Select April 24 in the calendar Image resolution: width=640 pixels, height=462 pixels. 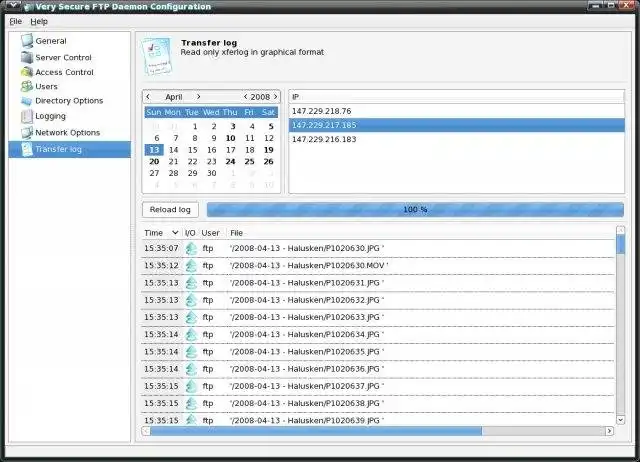231,162
